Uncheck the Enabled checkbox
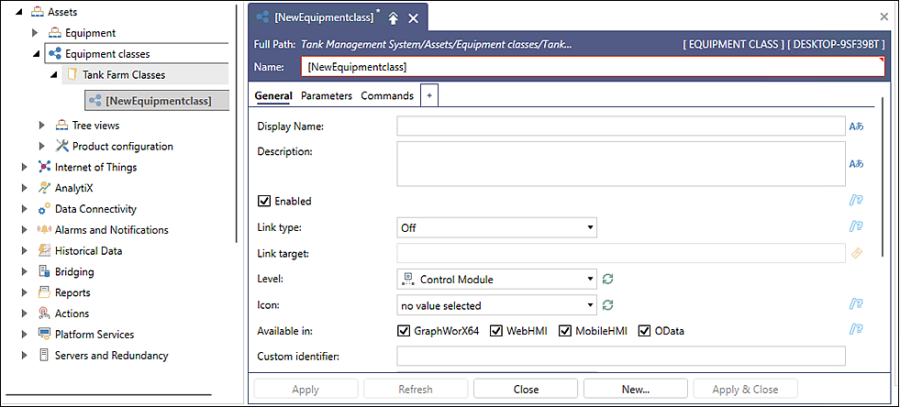The height and width of the screenshot is (407, 900). [x=263, y=201]
